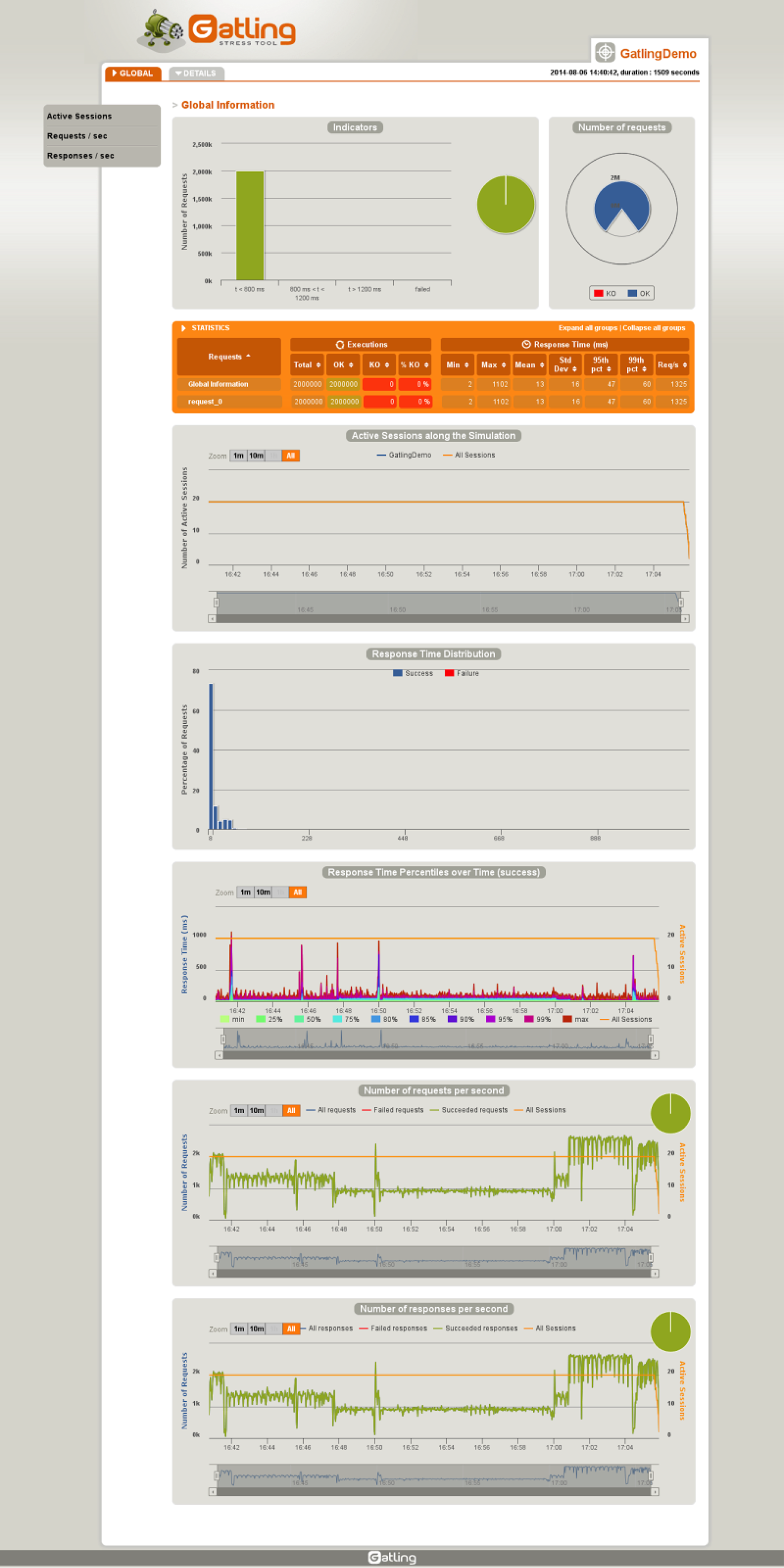This screenshot has width=784, height=1568.
Task: Set Percentiles chart zoom to 1m
Action: pyautogui.click(x=245, y=893)
